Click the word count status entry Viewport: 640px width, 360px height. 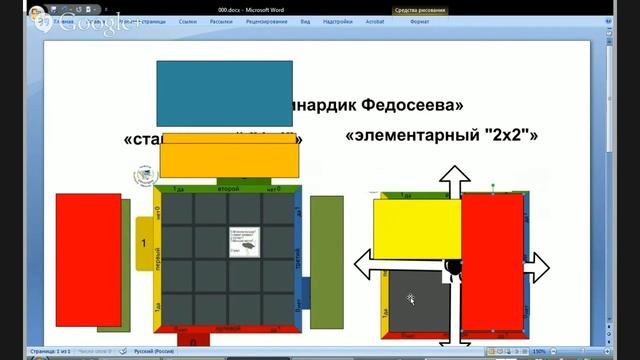click(95, 351)
